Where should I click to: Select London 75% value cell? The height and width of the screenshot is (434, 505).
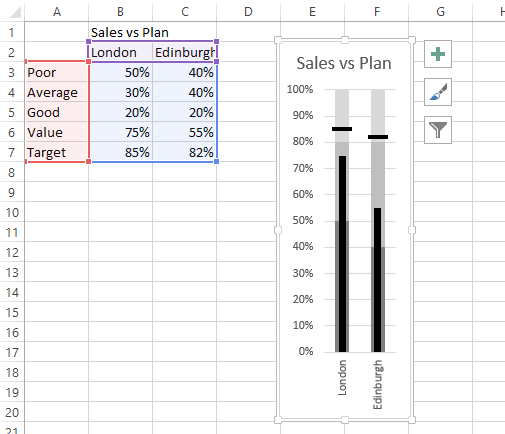click(x=121, y=132)
